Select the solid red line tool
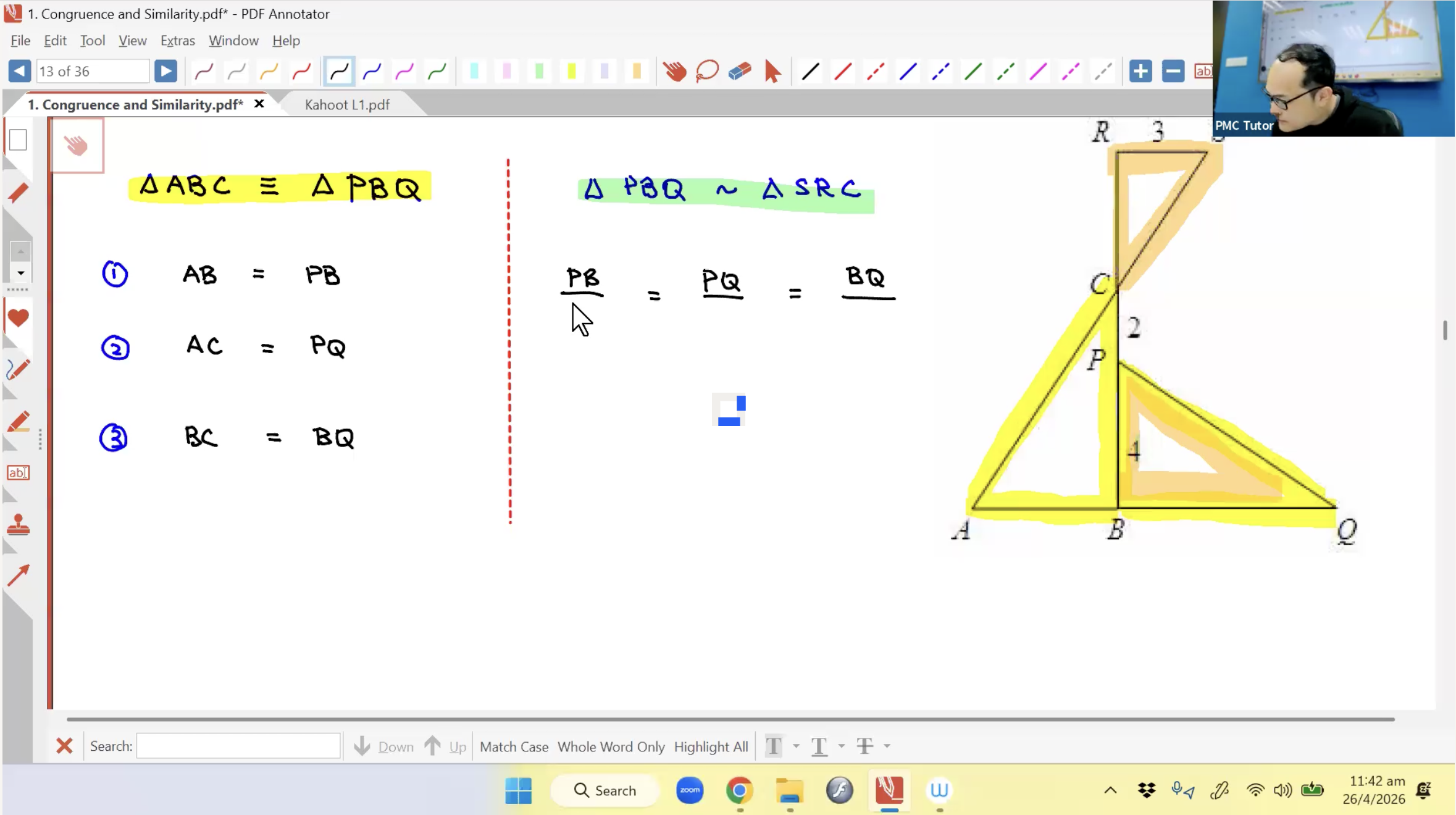Image resolution: width=1456 pixels, height=815 pixels. [x=843, y=72]
